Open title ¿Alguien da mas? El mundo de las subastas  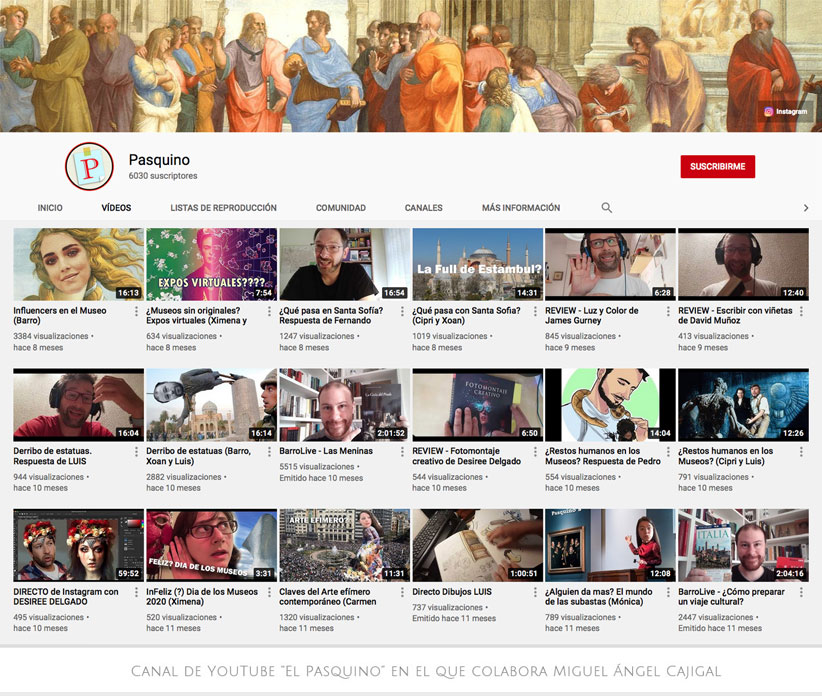[599, 596]
